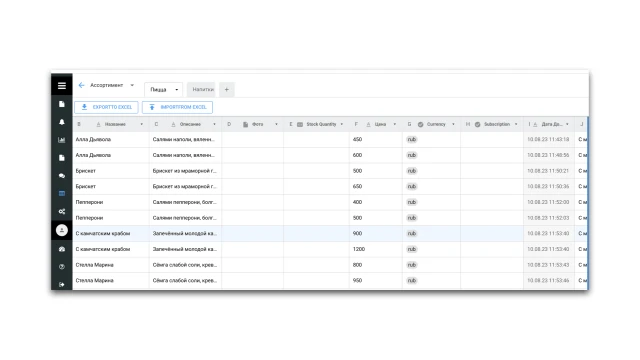Viewport: 640px width, 360px height.
Task: Click the logout icon at sidebar bottom
Action: click(x=62, y=284)
